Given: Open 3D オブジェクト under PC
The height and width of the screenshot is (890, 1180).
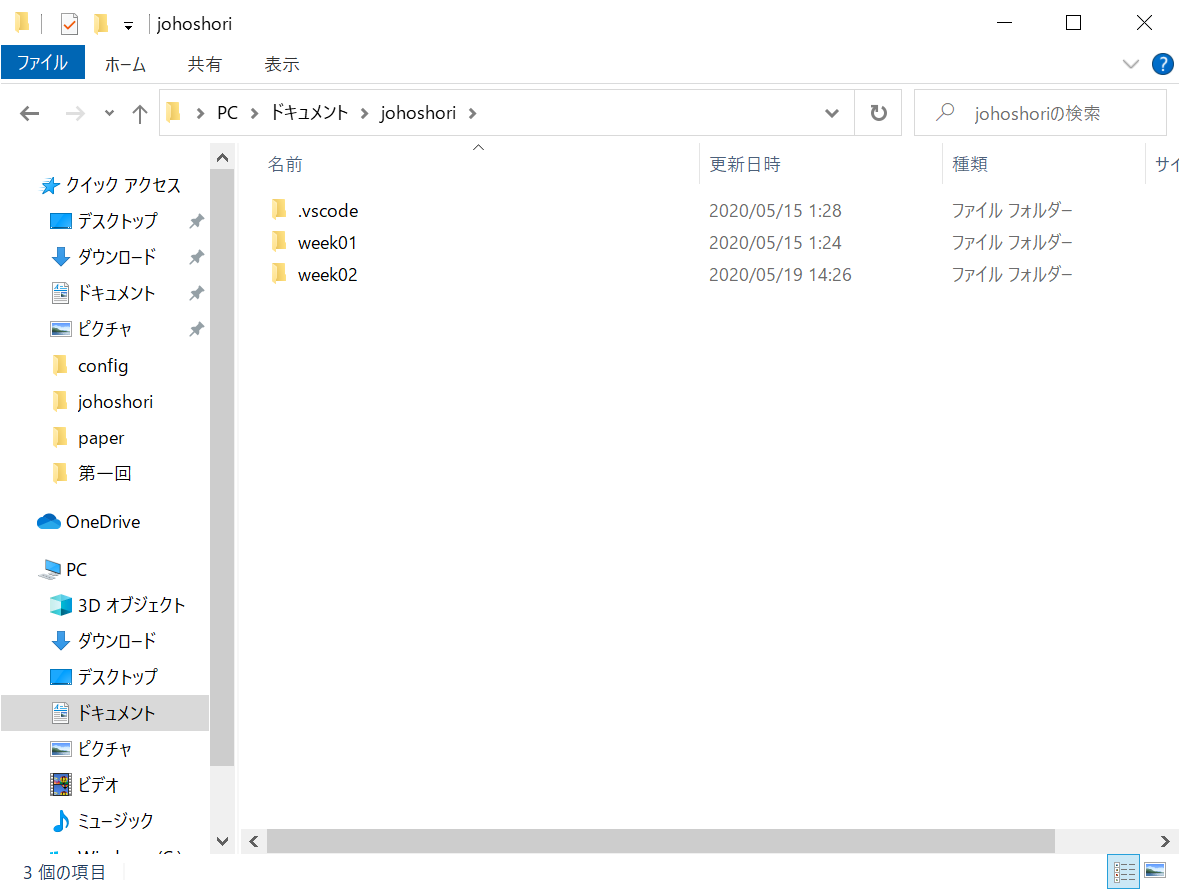Looking at the screenshot, I should 131,606.
